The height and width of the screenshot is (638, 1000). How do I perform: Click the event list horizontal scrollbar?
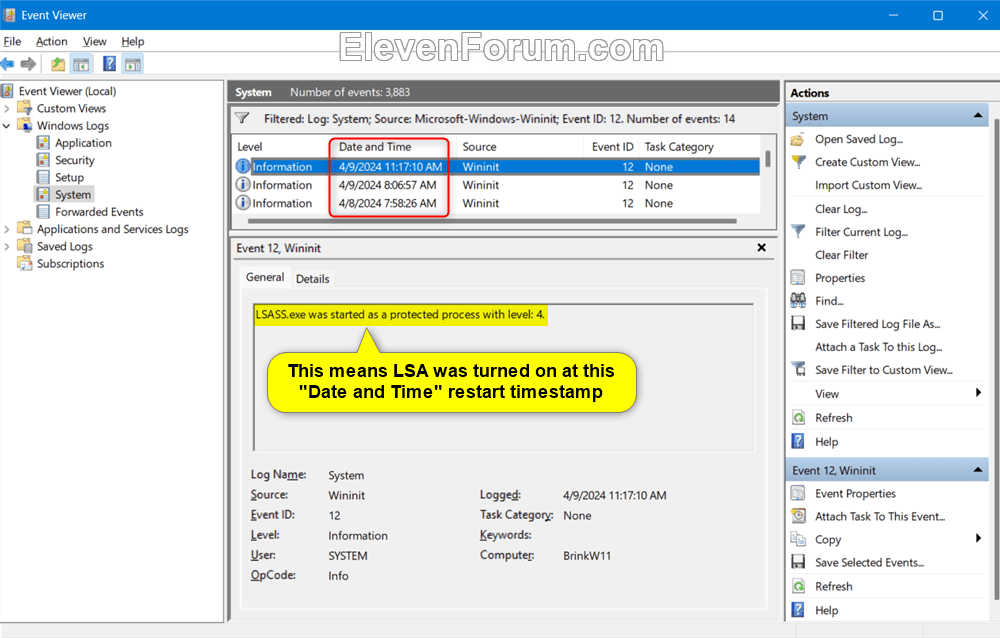click(x=492, y=221)
